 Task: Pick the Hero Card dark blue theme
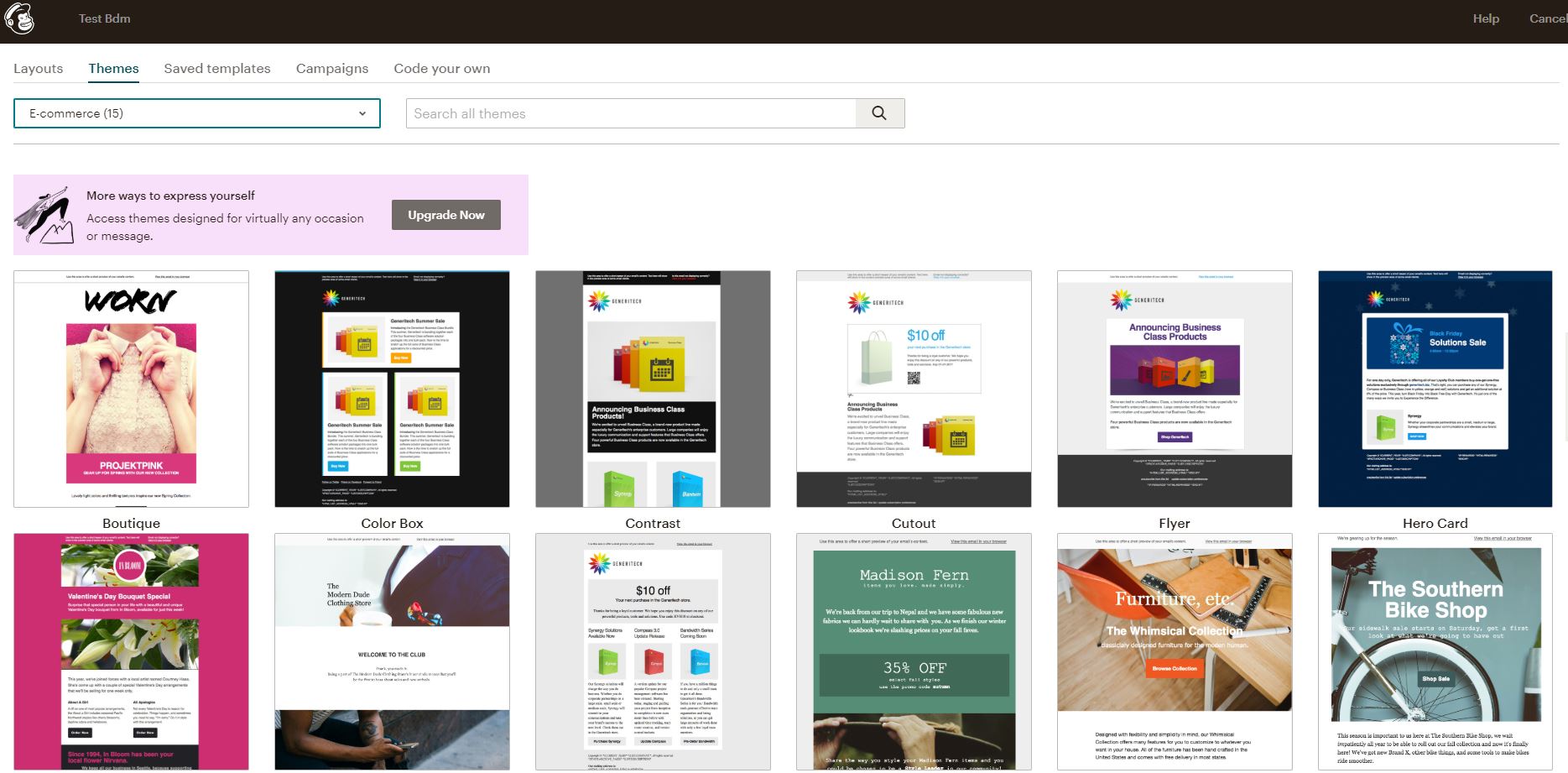[x=1435, y=389]
